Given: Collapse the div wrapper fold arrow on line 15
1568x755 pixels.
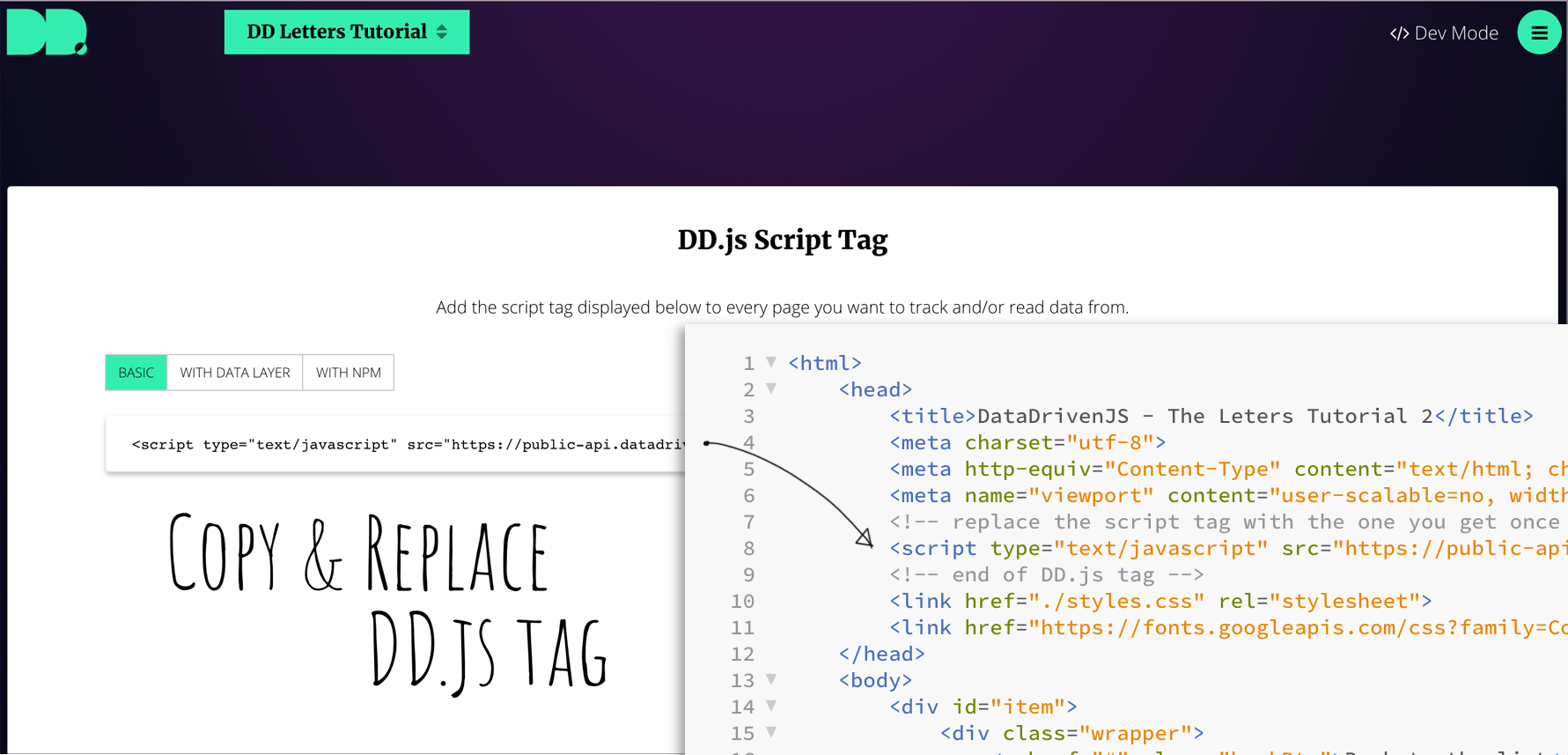Looking at the screenshot, I should click(771, 732).
